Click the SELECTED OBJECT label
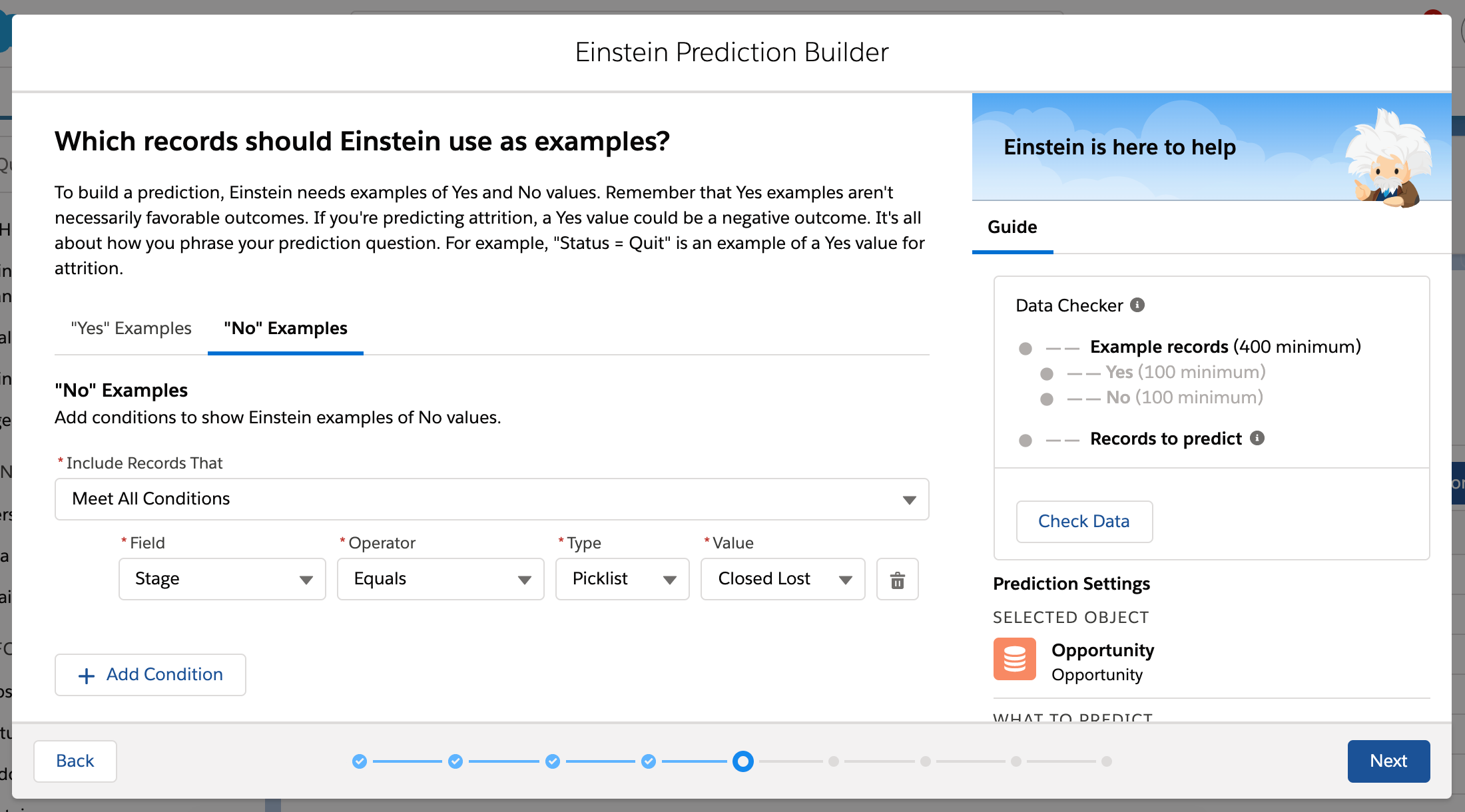The image size is (1465, 812). [1071, 618]
